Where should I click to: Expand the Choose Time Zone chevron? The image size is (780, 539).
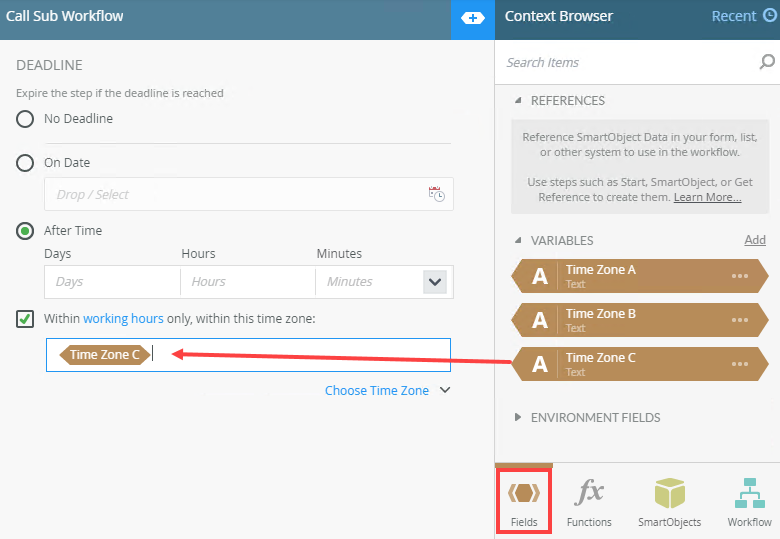point(446,391)
